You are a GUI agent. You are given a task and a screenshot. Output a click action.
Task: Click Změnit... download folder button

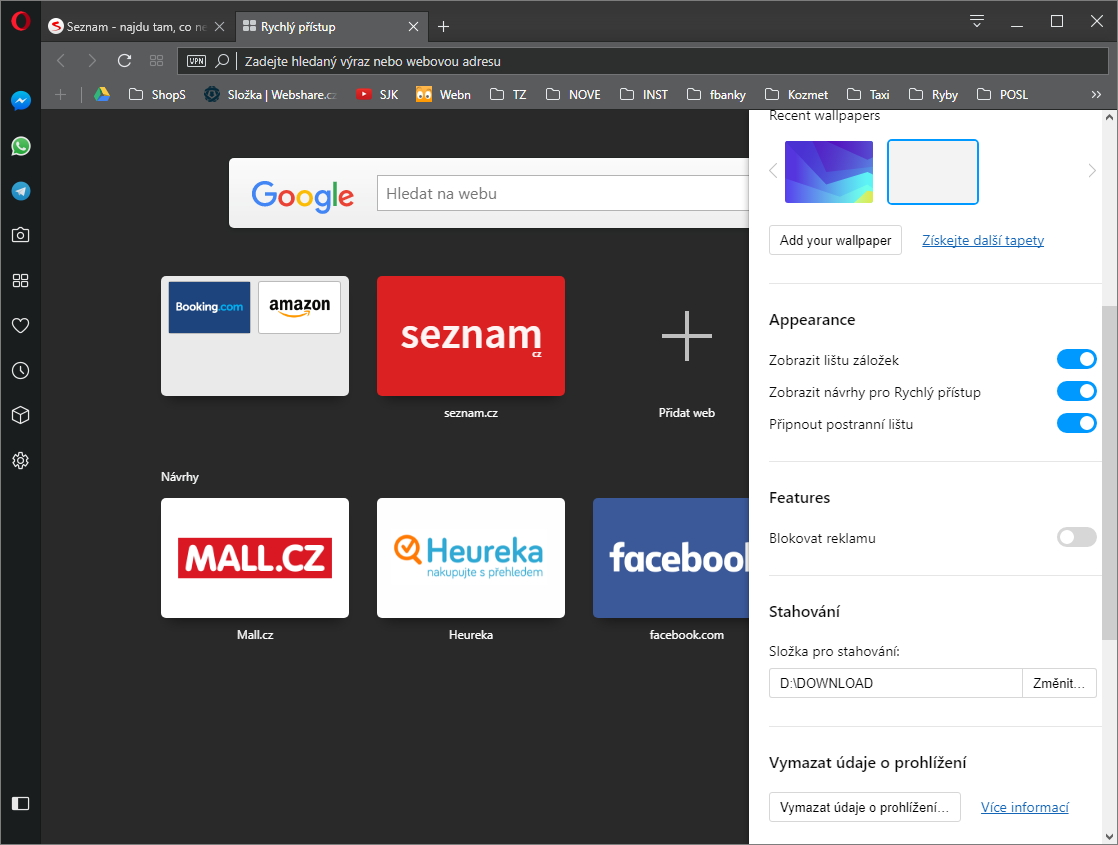pos(1059,683)
